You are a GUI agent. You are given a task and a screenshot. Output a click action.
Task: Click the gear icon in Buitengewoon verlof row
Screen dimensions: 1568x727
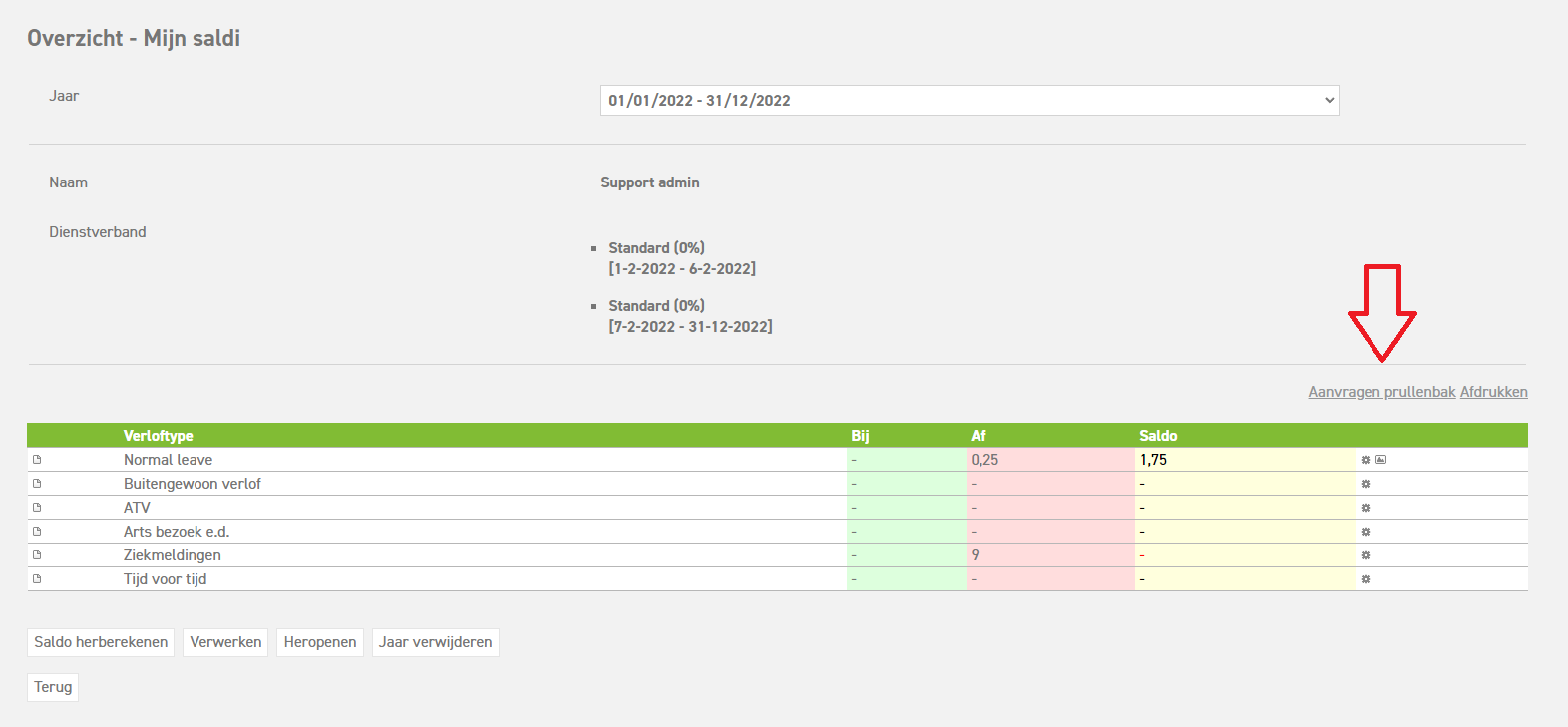pyautogui.click(x=1366, y=484)
